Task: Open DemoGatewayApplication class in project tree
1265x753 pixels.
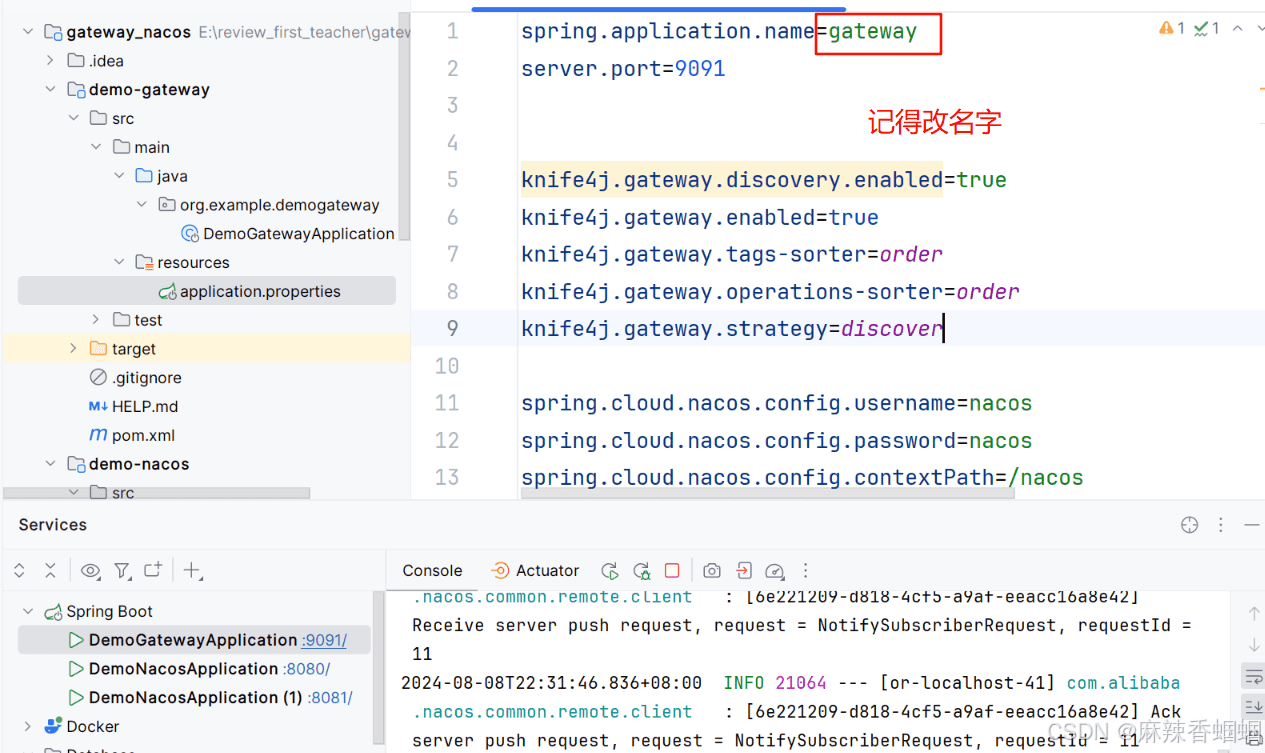Action: coord(288,234)
